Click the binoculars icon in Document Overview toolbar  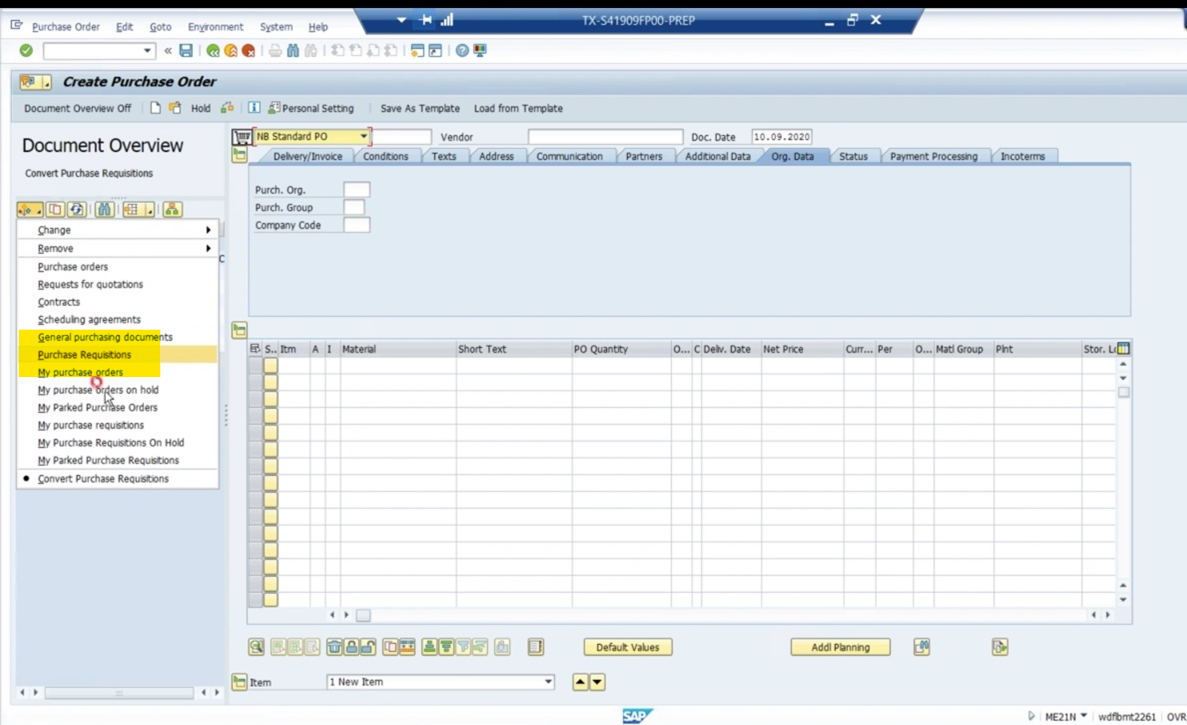104,210
